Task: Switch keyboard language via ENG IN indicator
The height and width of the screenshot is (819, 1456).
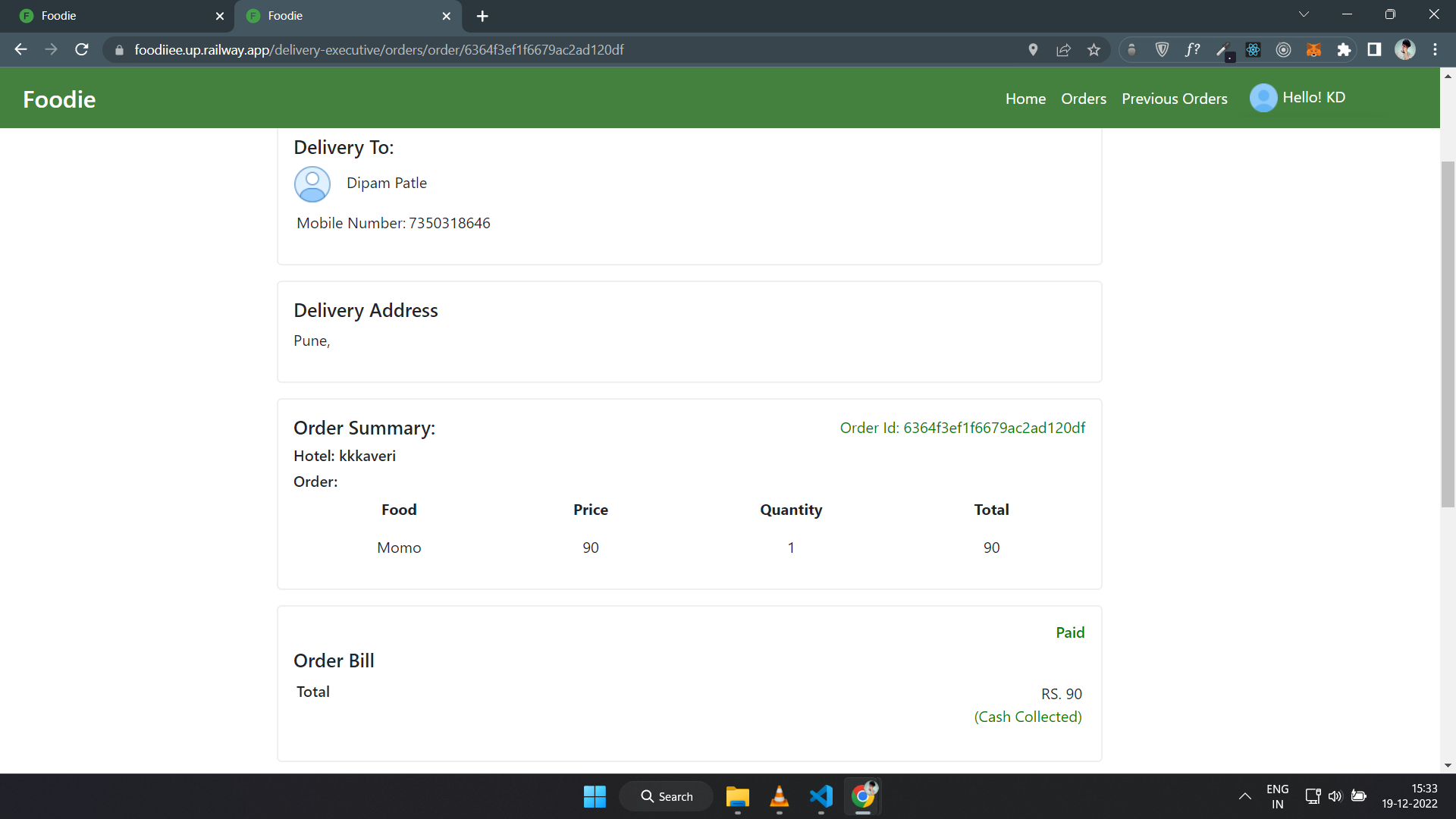Action: pyautogui.click(x=1278, y=795)
